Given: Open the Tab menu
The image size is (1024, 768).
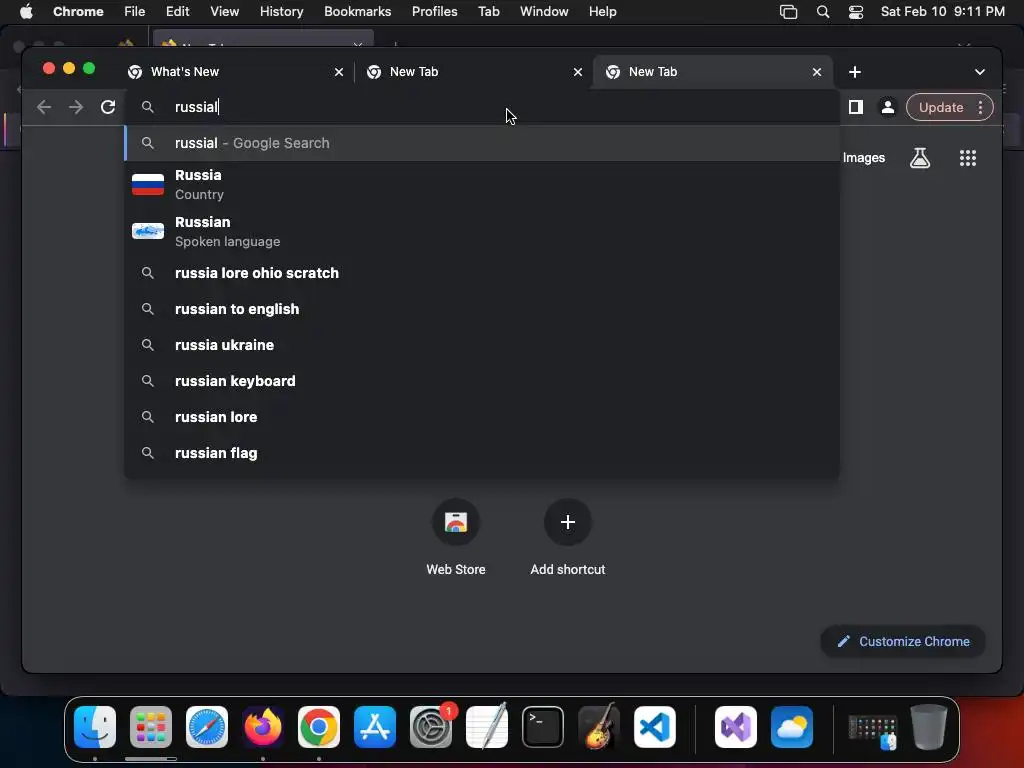Looking at the screenshot, I should click(x=488, y=12).
